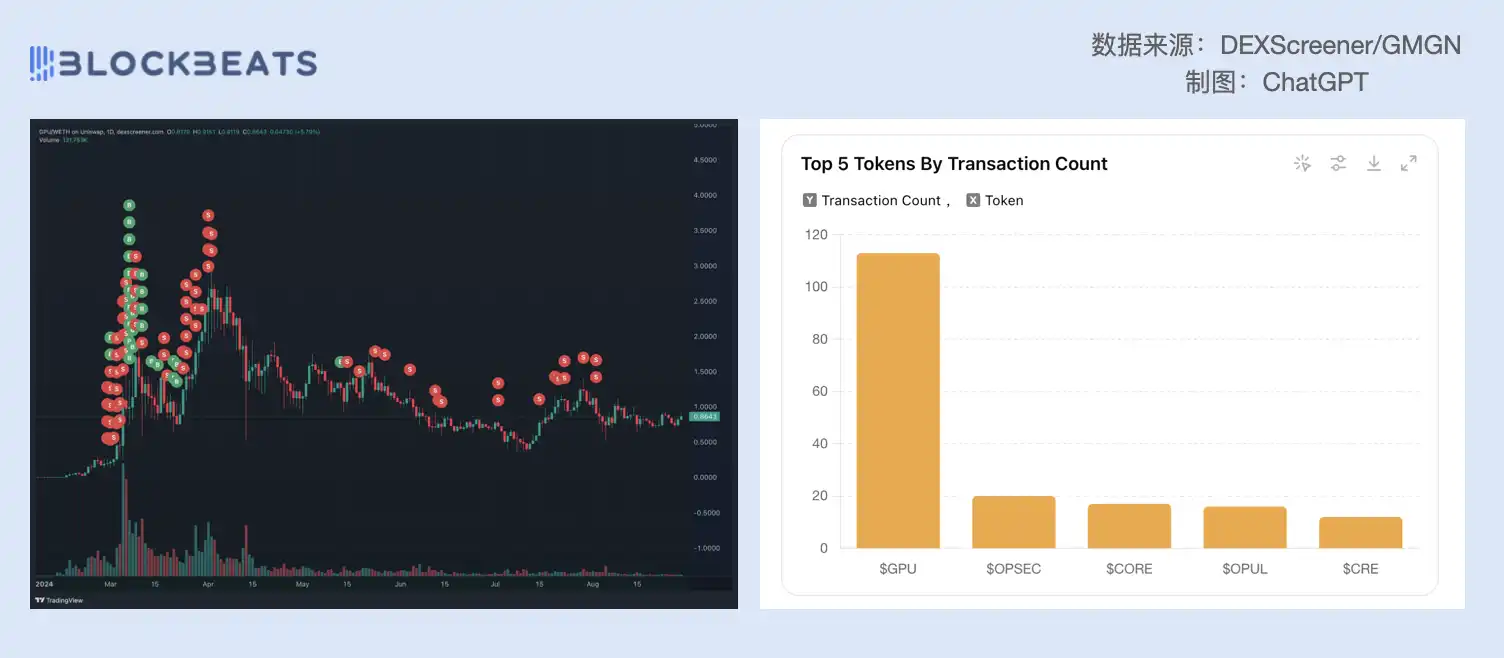Click the X axis badge icon
Screen dimensions: 1504x658
tap(973, 200)
